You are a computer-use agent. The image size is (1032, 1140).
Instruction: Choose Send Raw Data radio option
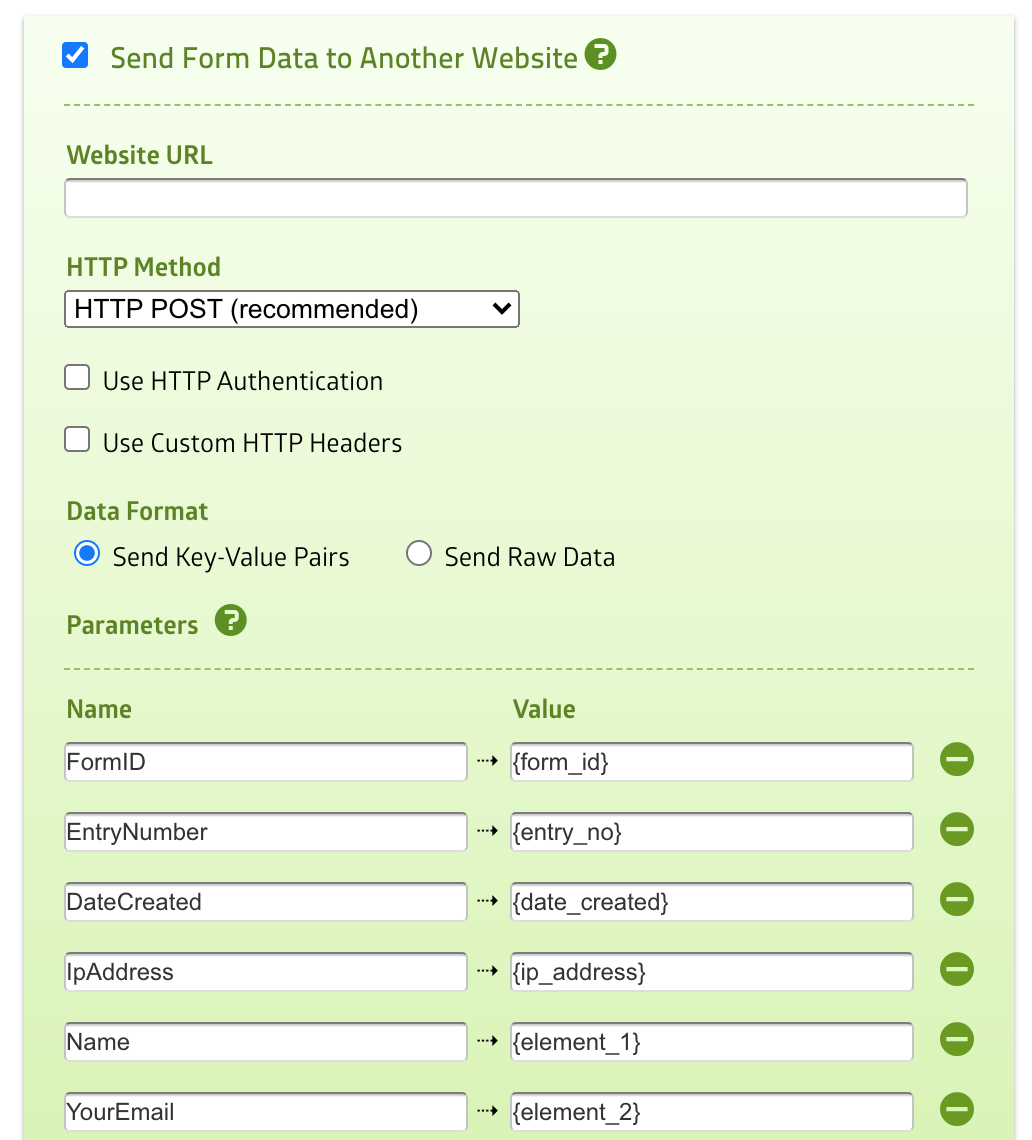point(419,555)
